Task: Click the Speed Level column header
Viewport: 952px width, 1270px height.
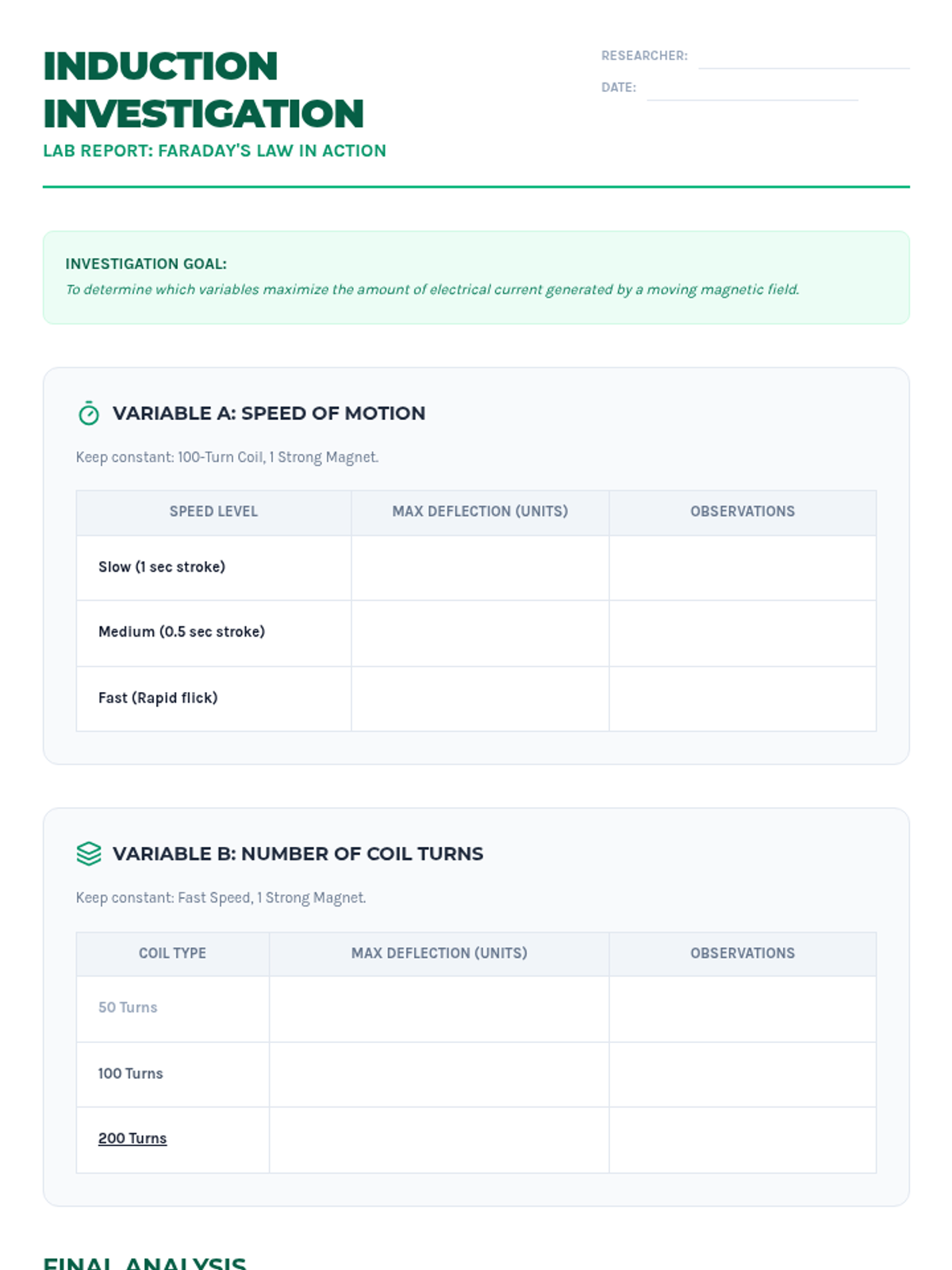Action: pos(213,512)
